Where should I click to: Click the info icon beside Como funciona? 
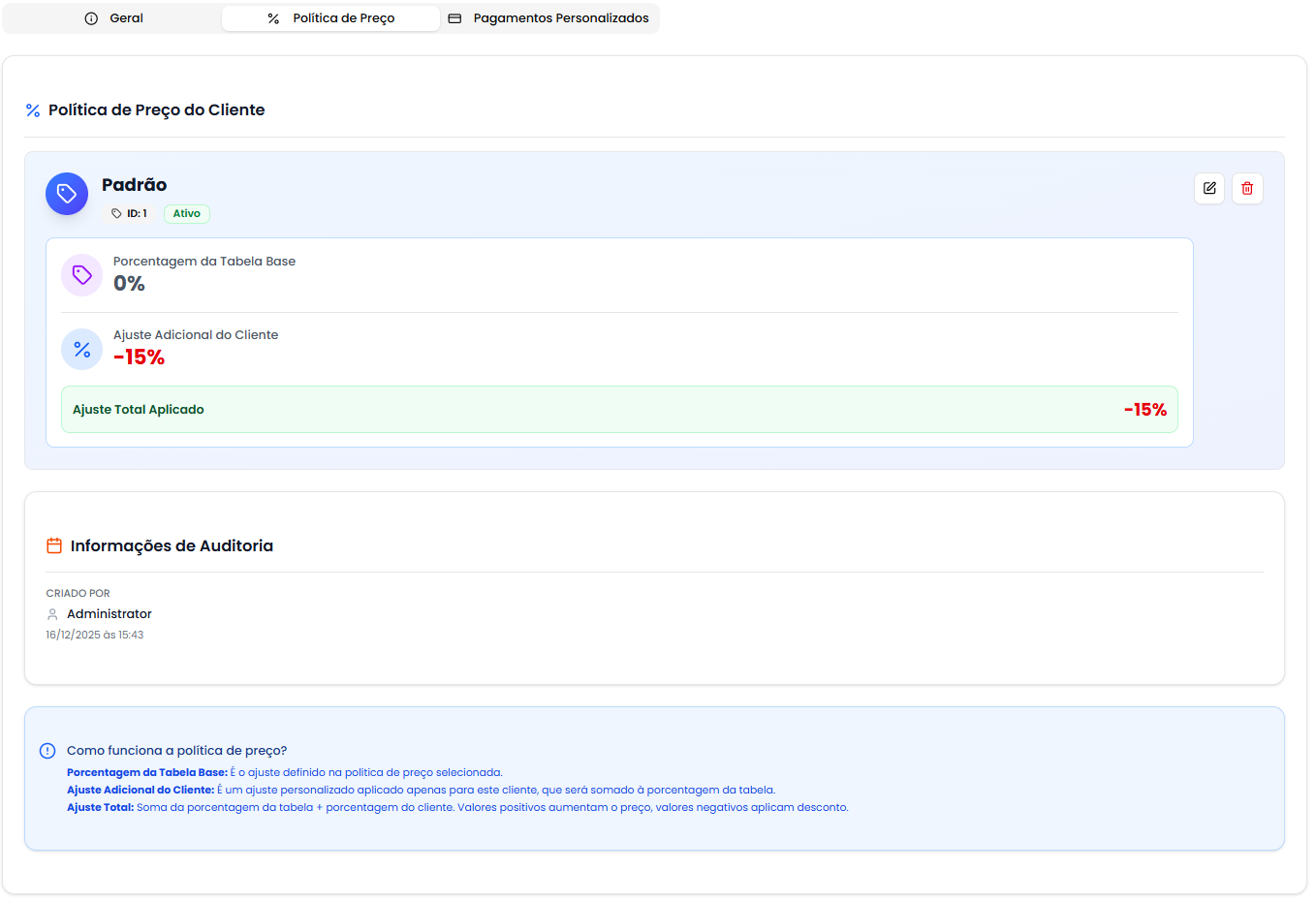(47, 751)
